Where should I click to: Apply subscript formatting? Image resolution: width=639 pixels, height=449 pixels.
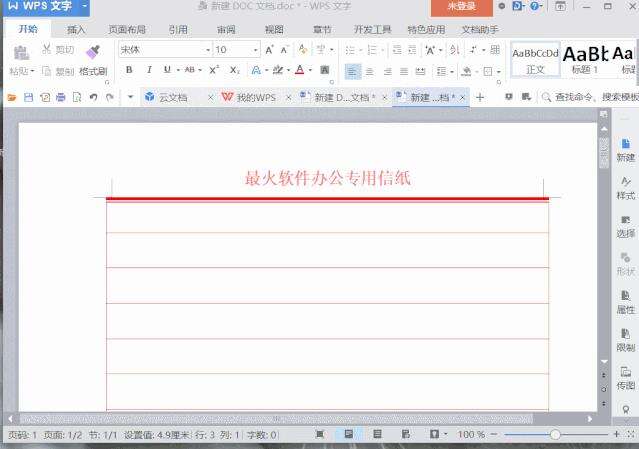tap(234, 70)
